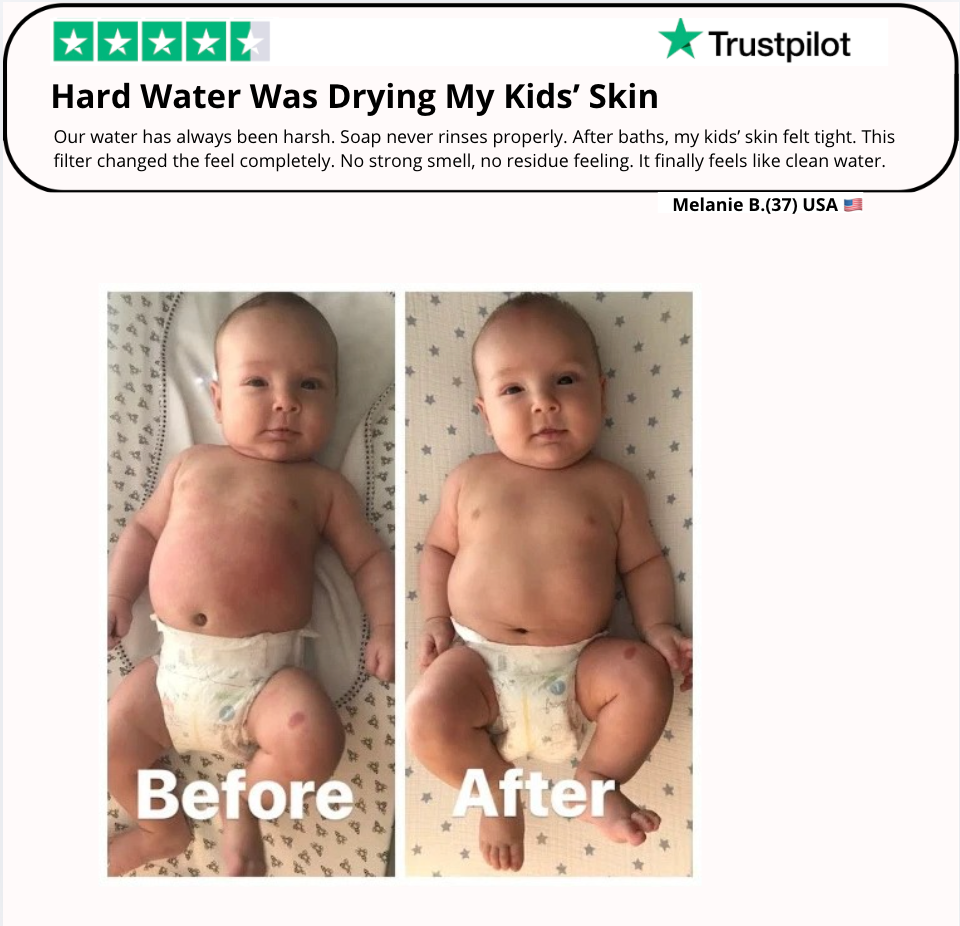Click reviewer name Melanie B.(37) USA

pos(755,205)
